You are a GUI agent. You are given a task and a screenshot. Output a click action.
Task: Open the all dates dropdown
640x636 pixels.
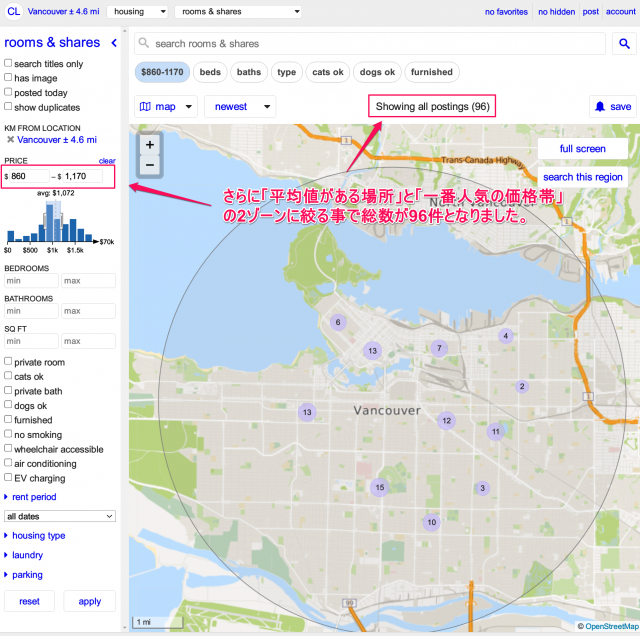[60, 516]
